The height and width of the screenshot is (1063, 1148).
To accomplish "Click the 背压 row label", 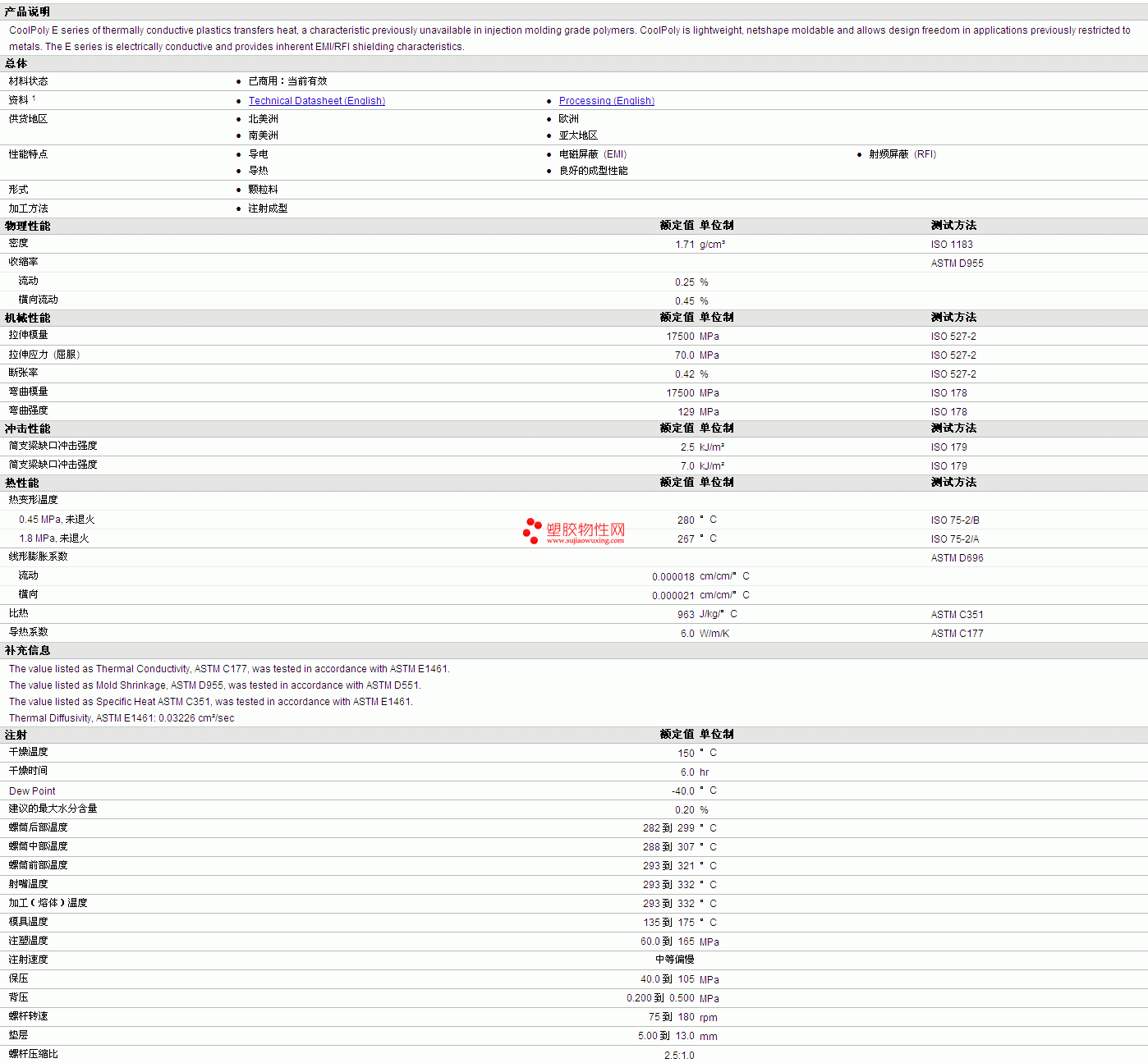I will pyautogui.click(x=19, y=997).
